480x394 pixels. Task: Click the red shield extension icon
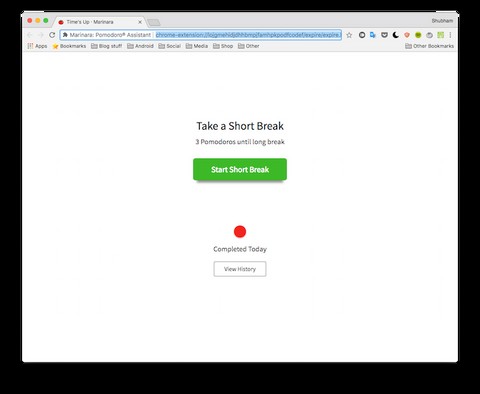pyautogui.click(x=407, y=35)
